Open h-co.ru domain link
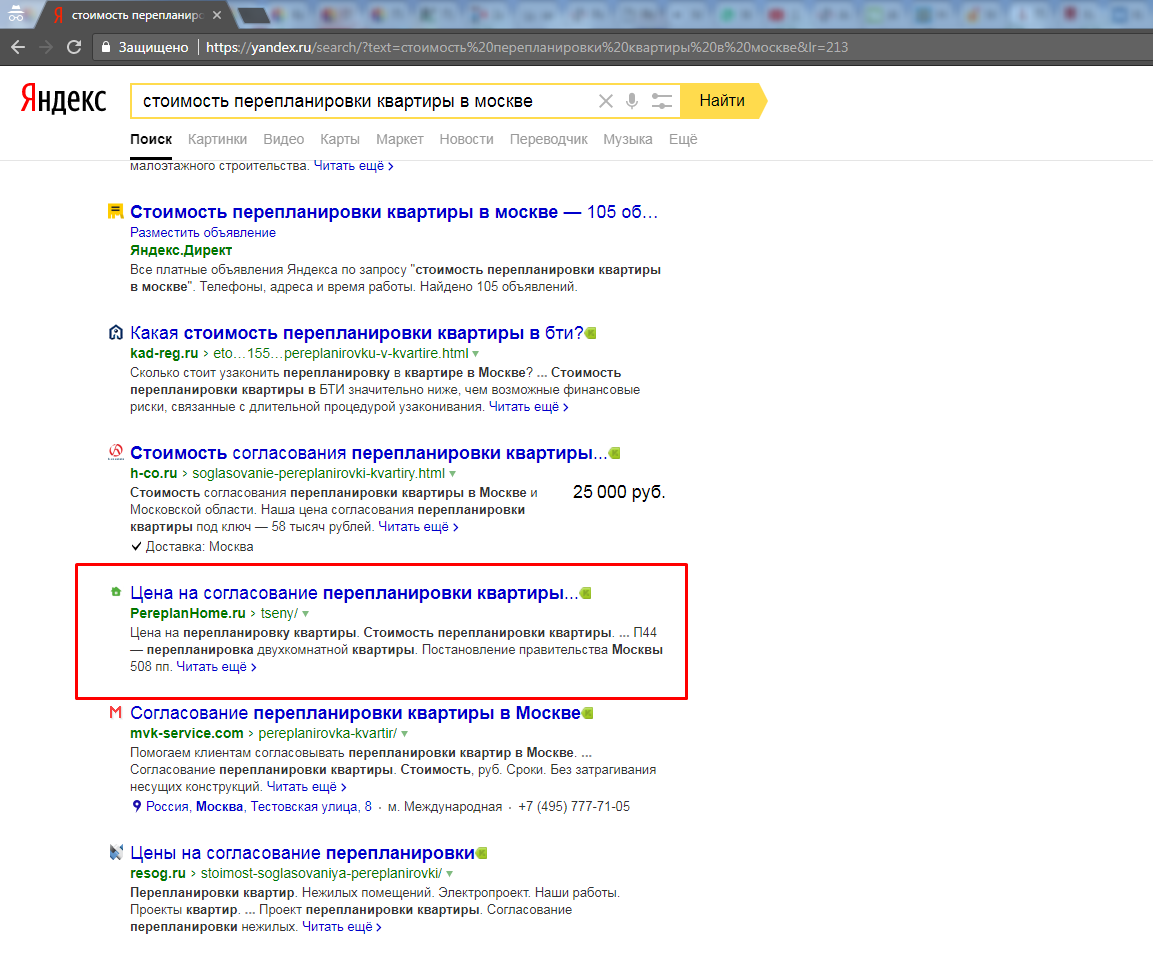Image resolution: width=1153 pixels, height=956 pixels. (x=154, y=473)
